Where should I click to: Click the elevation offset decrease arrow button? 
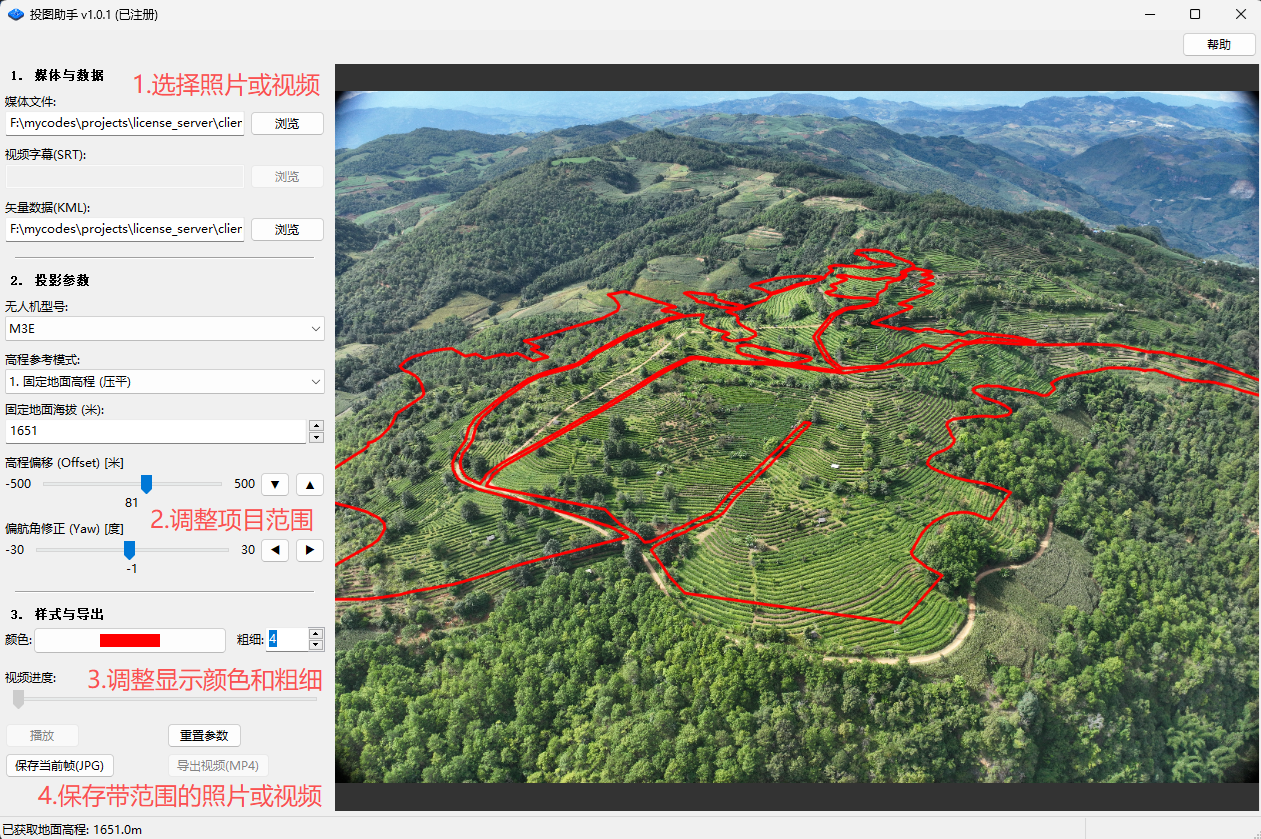[275, 484]
